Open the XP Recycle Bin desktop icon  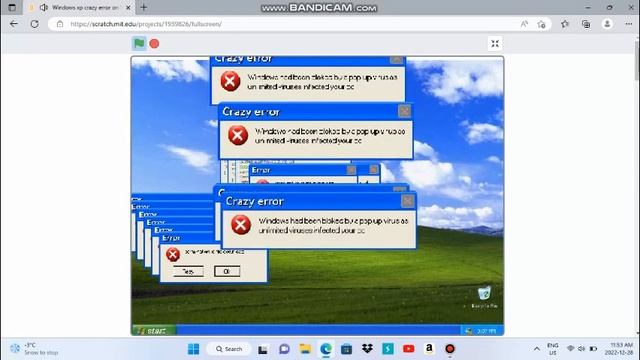coord(484,297)
